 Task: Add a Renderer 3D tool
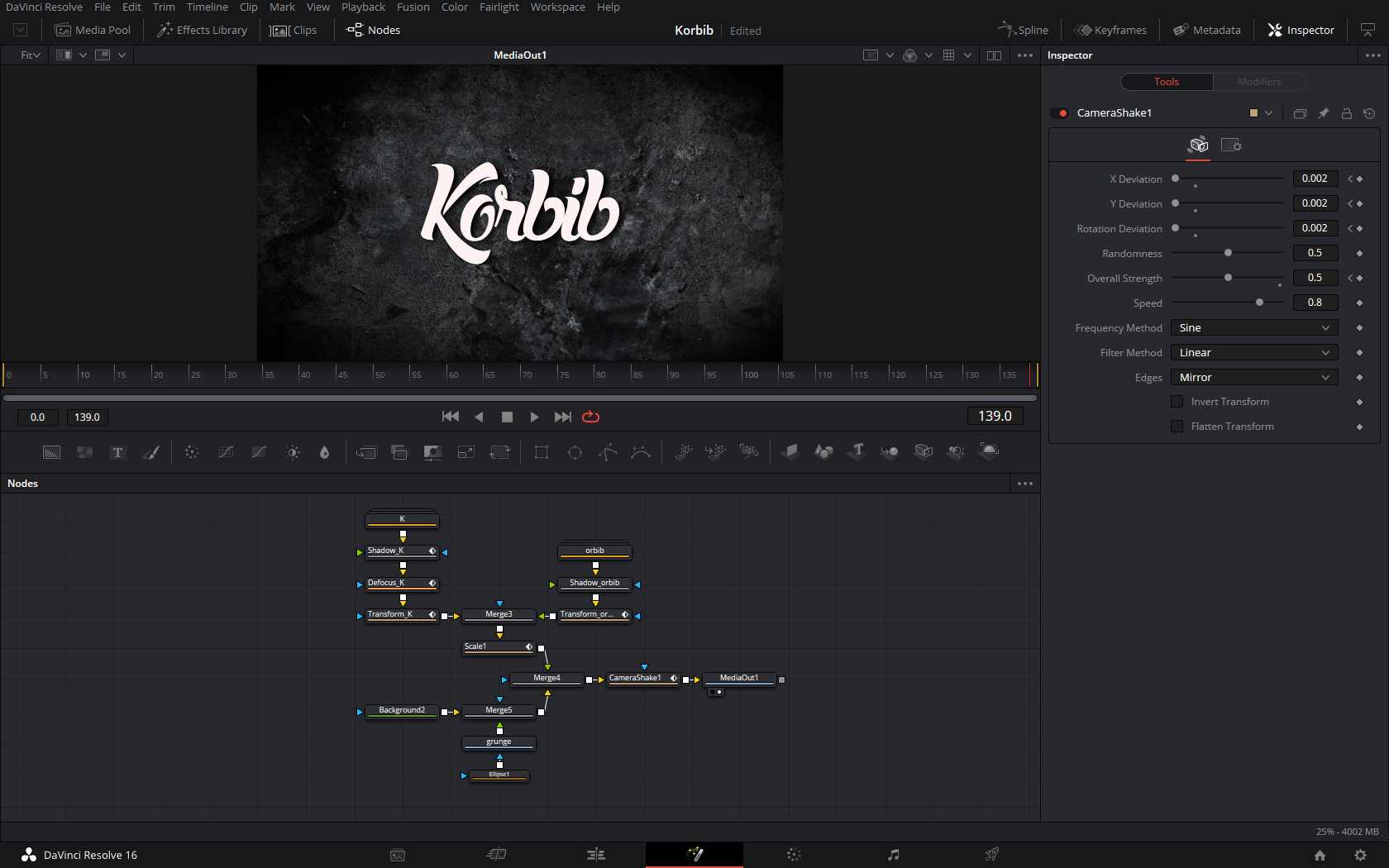pos(989,451)
